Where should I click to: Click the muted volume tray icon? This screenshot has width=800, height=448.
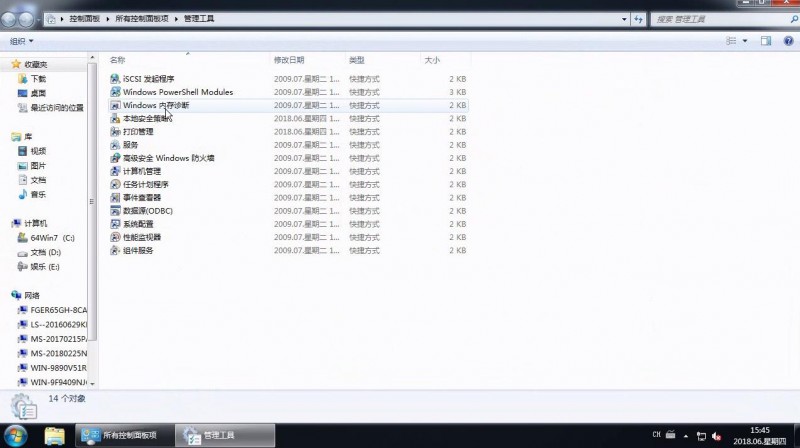tap(716, 436)
